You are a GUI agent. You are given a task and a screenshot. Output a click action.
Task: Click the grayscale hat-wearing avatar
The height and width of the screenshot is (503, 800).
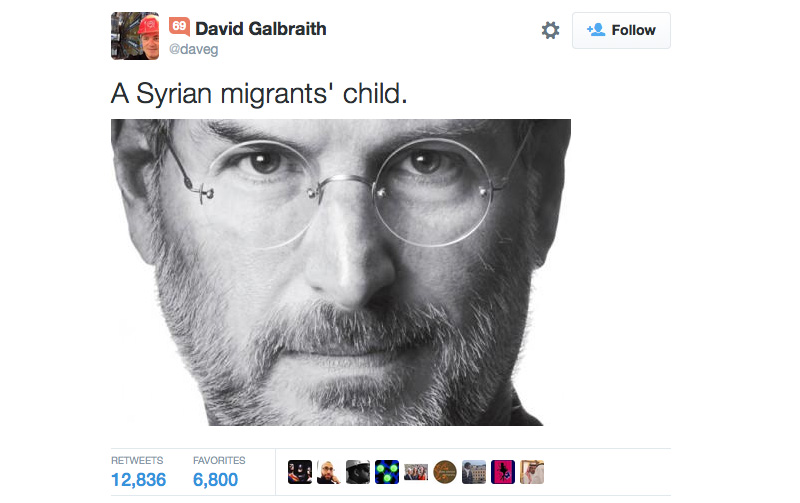[358, 472]
